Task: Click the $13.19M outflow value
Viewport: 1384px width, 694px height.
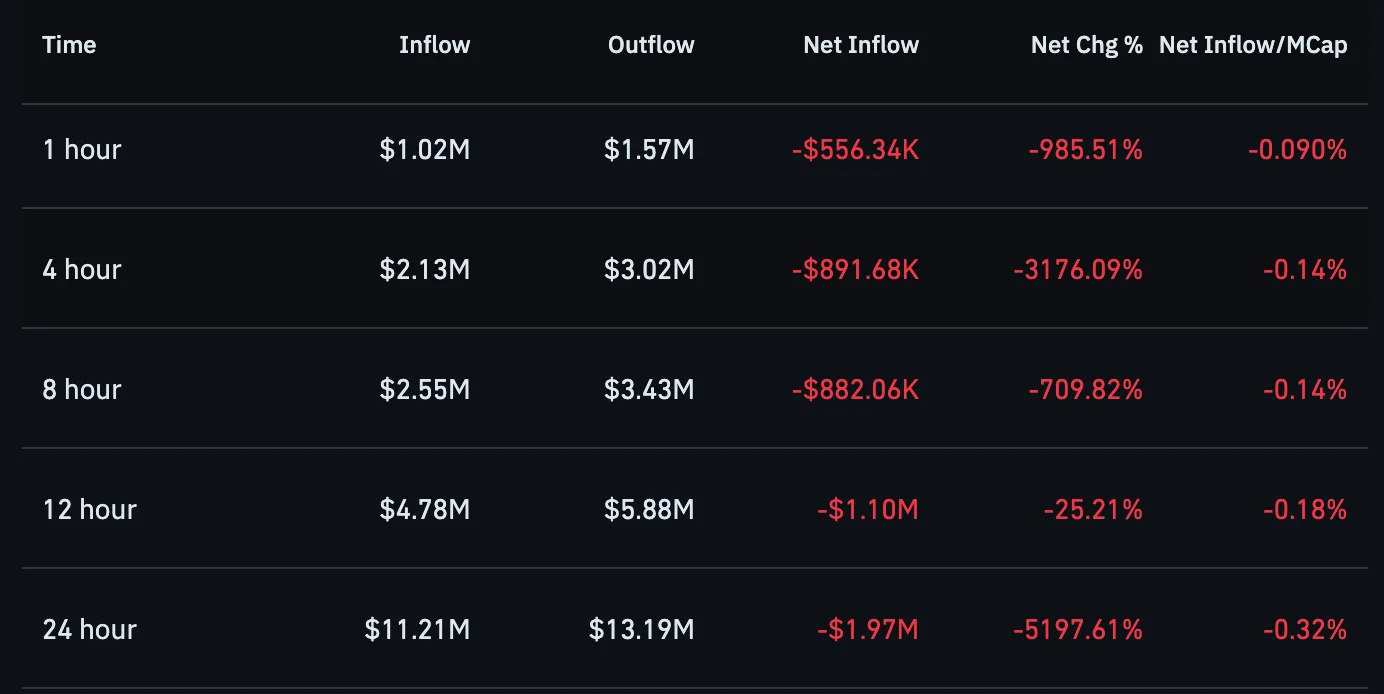Action: [x=642, y=630]
